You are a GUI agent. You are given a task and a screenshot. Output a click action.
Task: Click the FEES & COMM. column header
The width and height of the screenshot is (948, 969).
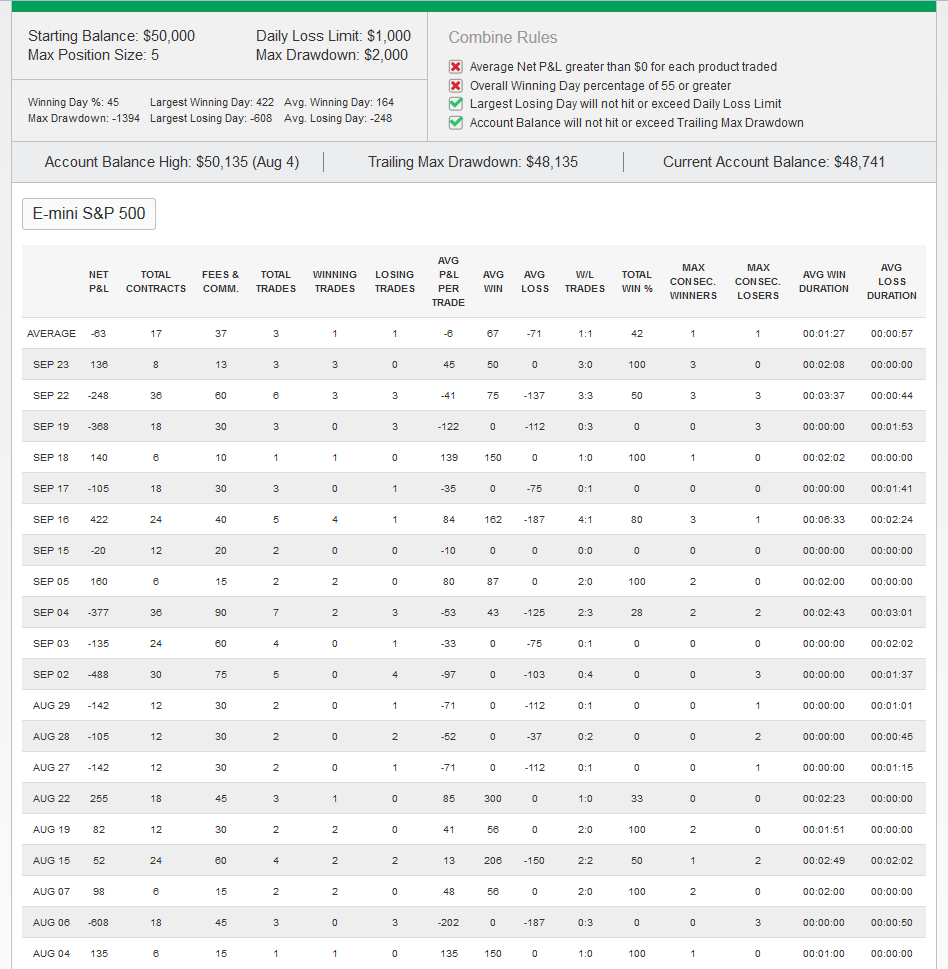(221, 281)
